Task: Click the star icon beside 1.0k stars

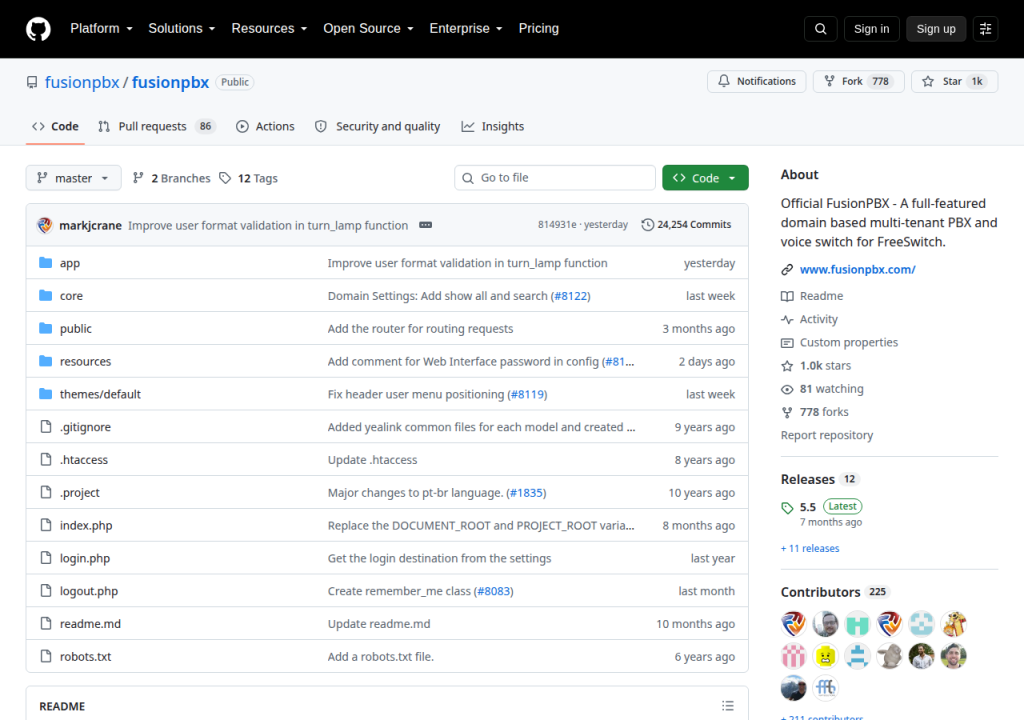Action: (787, 366)
